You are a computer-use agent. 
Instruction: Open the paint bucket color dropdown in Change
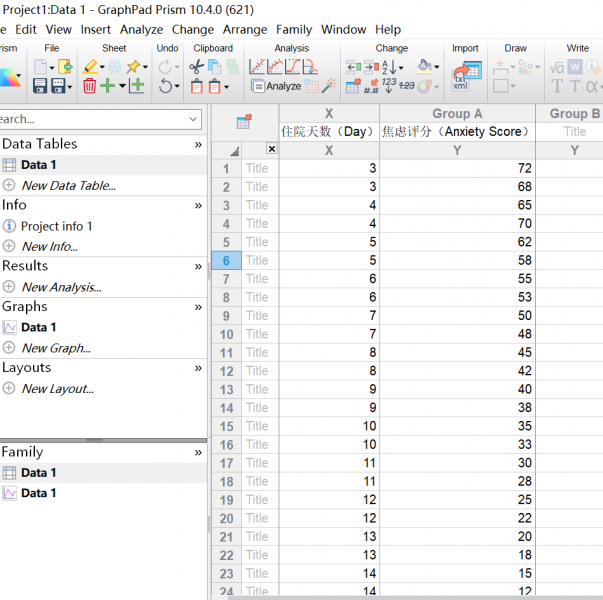click(436, 66)
